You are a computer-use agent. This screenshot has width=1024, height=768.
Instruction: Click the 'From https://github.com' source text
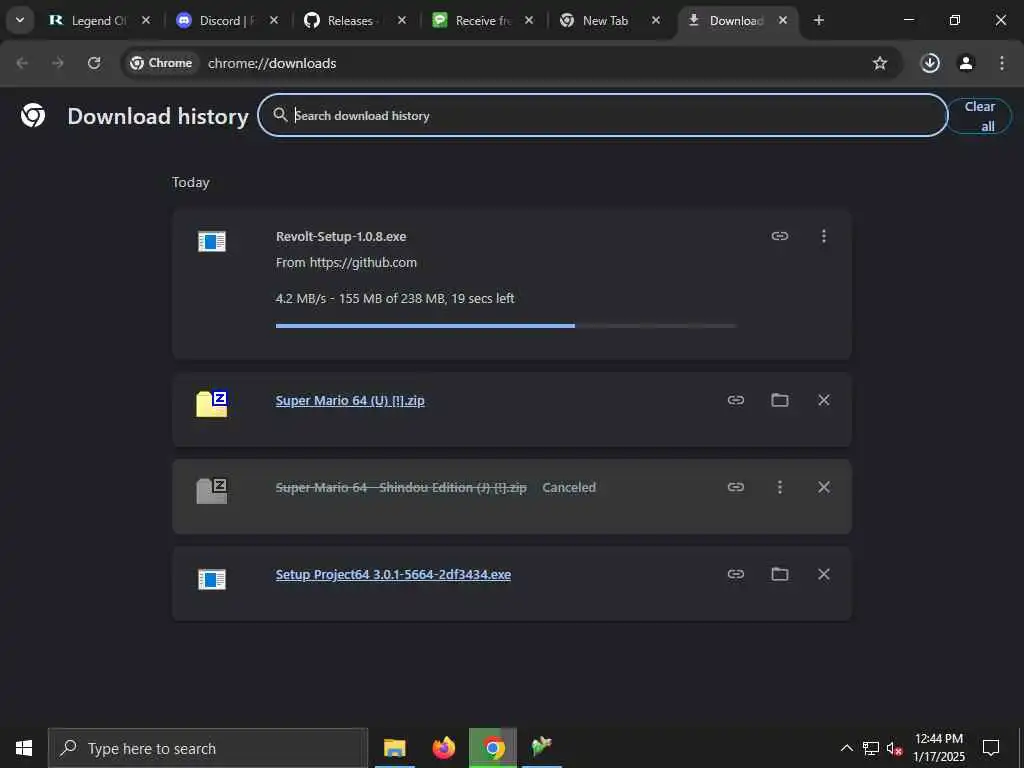[346, 263]
